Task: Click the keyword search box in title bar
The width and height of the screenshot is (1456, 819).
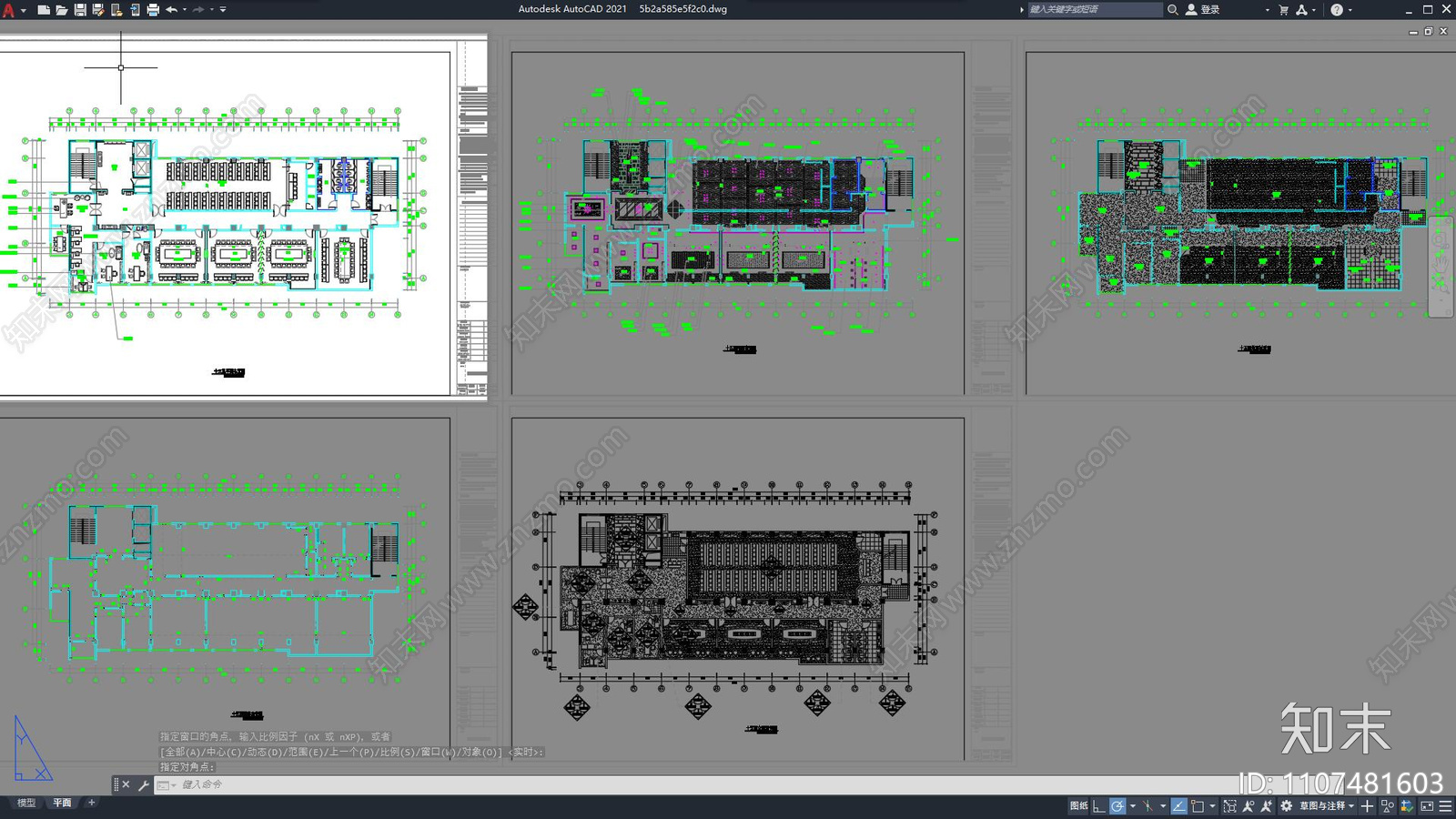Action: pyautogui.click(x=1095, y=10)
